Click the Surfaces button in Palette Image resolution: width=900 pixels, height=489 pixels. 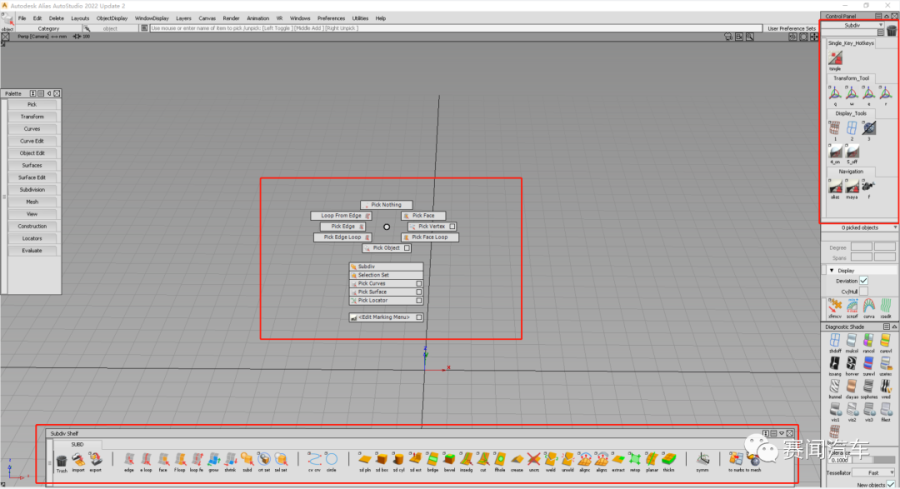coord(32,165)
